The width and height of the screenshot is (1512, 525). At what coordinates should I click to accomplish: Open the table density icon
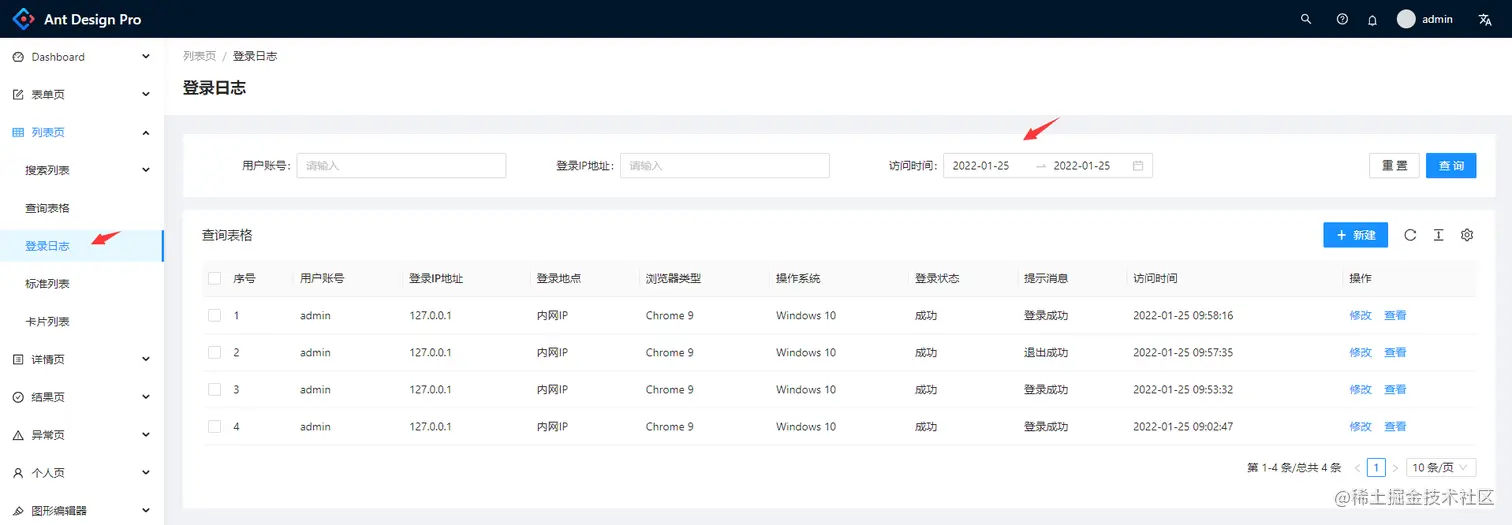pos(1438,235)
